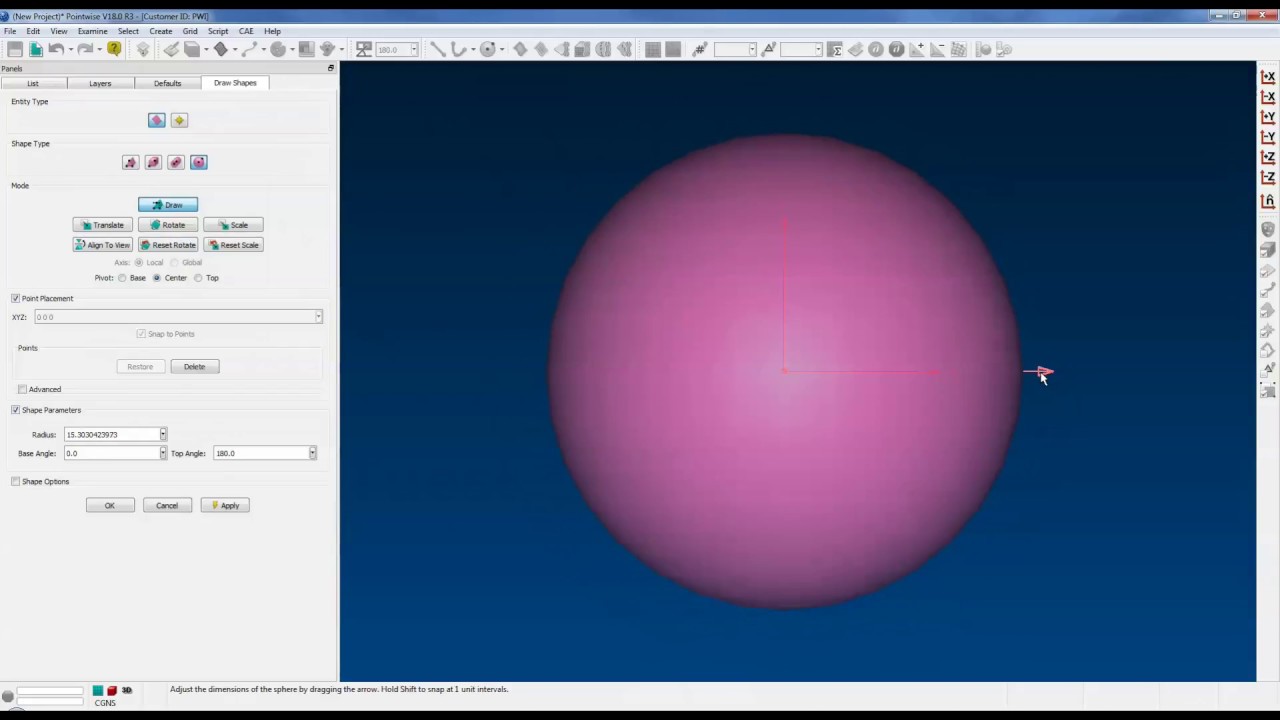The height and width of the screenshot is (720, 1280).
Task: Open the Grid menu
Action: [190, 31]
